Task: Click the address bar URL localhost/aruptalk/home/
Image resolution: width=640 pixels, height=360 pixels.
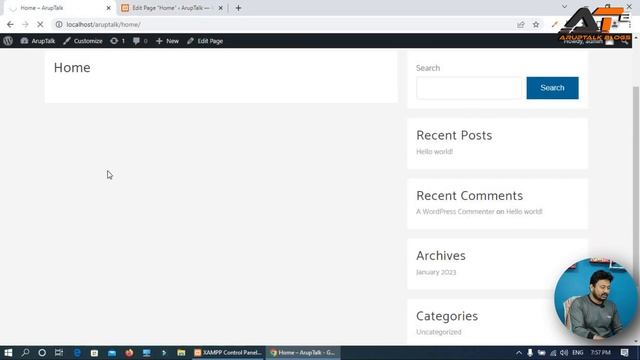Action: click(x=104, y=24)
